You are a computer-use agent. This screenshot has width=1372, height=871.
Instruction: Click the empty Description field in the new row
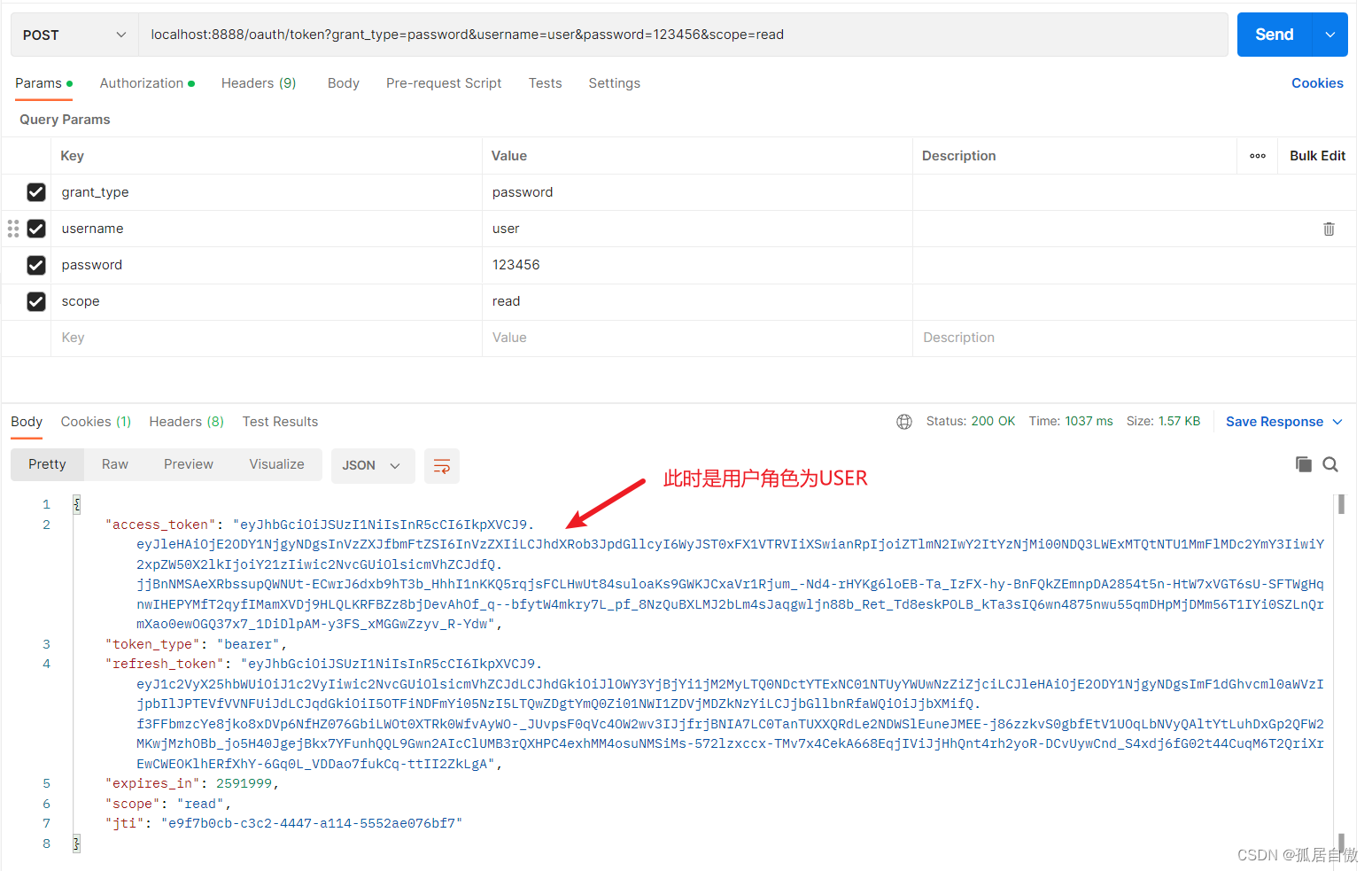1135,338
